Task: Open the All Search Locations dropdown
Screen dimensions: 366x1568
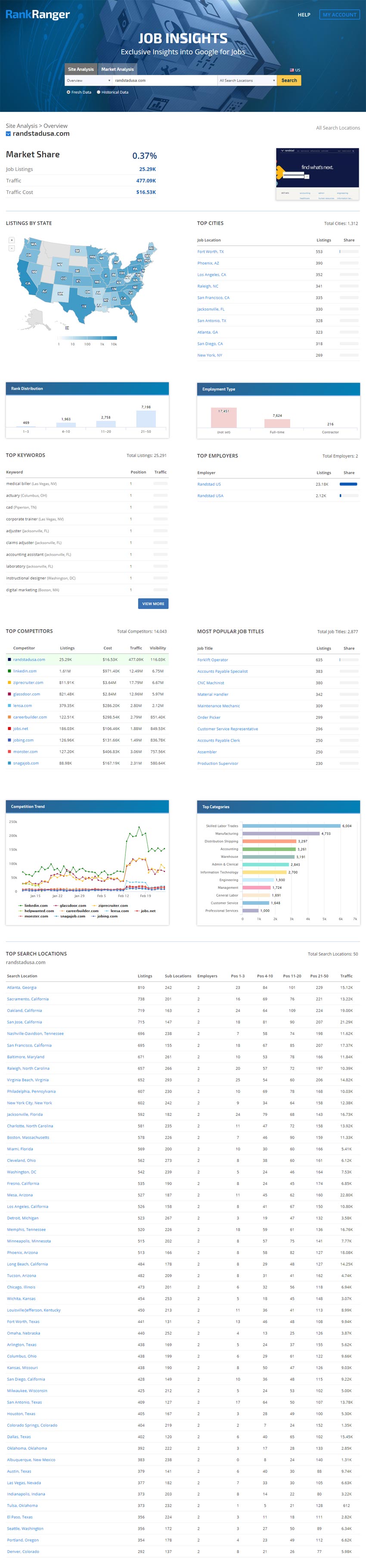Action: pyautogui.click(x=247, y=81)
